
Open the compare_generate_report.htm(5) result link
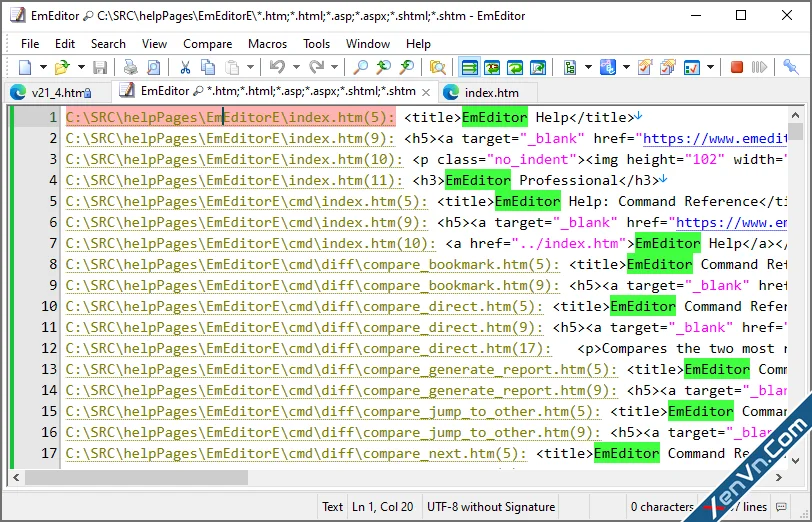(x=341, y=370)
